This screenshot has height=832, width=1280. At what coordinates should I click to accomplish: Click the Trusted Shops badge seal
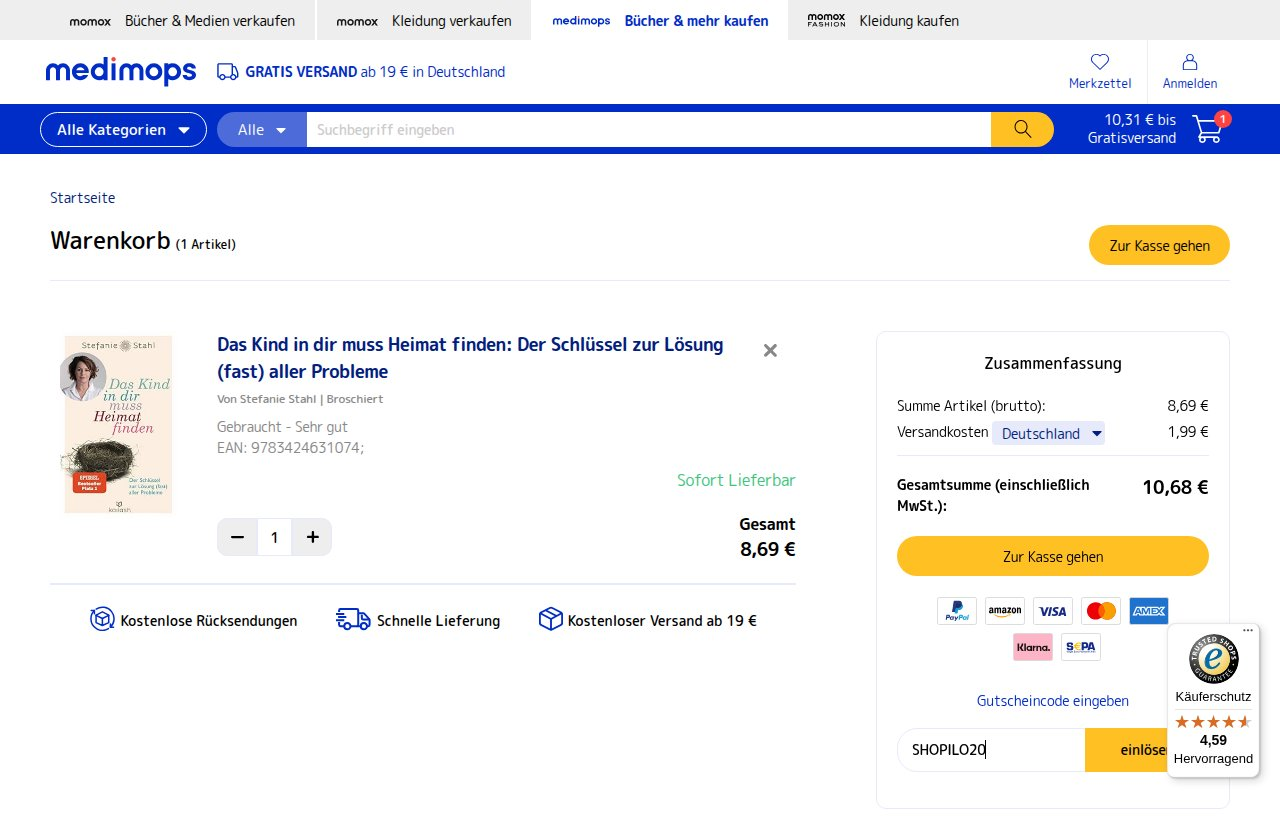click(1213, 659)
